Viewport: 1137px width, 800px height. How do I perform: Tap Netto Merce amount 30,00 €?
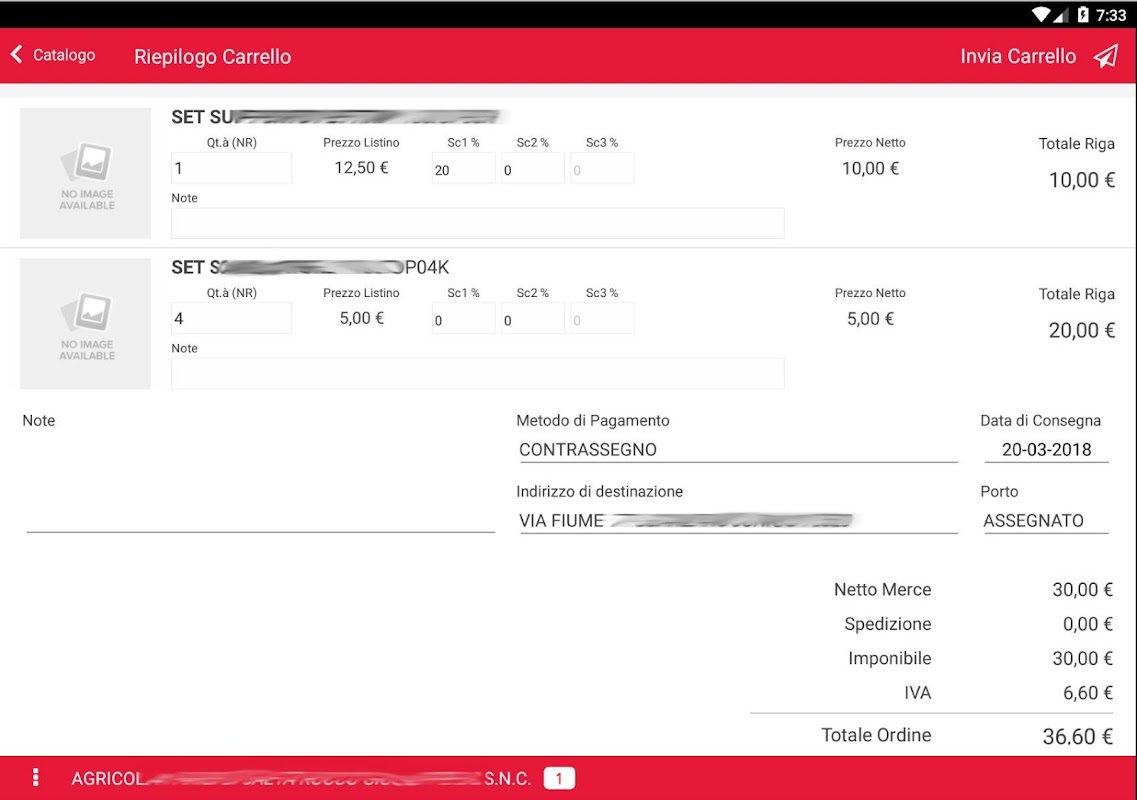pyautogui.click(x=1082, y=590)
